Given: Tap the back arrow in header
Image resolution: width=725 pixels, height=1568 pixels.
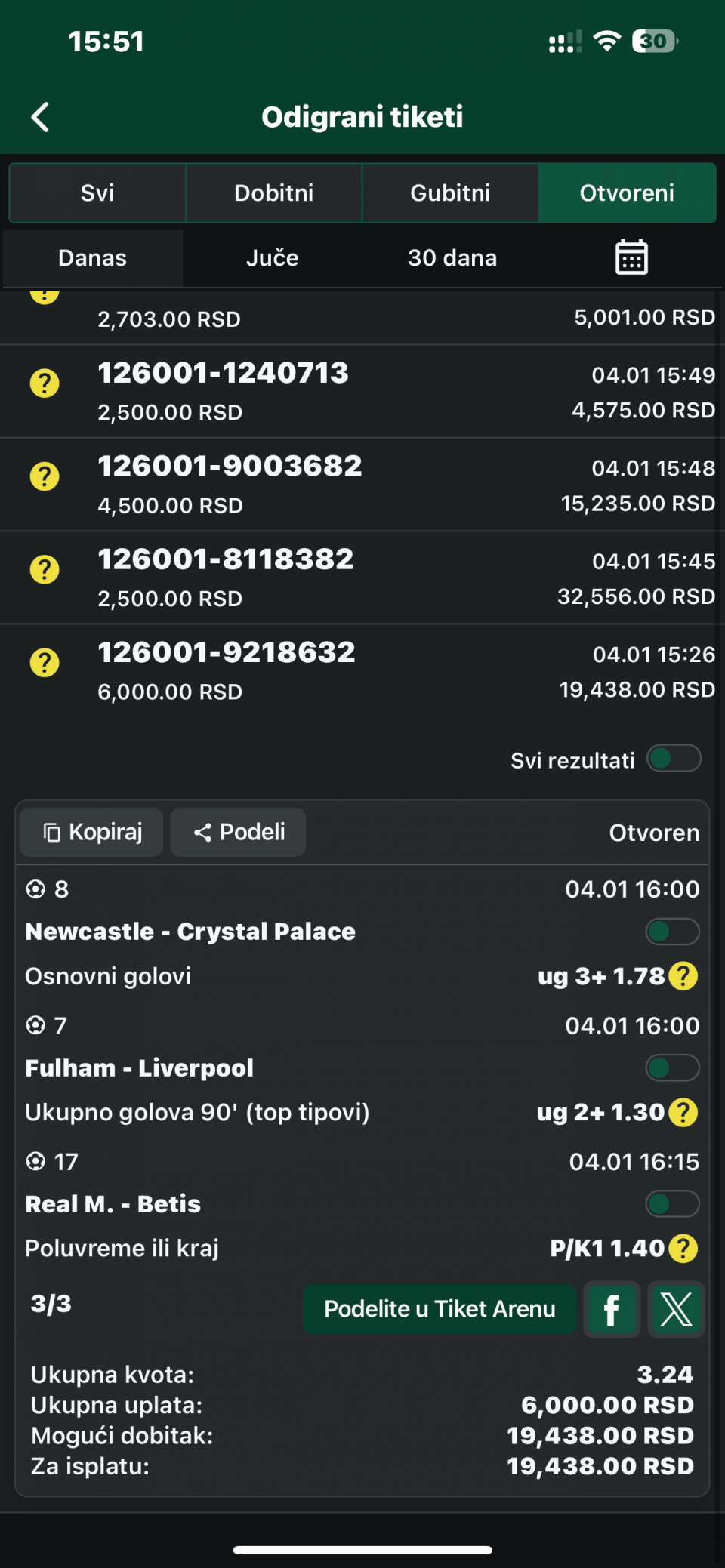Looking at the screenshot, I should click(41, 117).
